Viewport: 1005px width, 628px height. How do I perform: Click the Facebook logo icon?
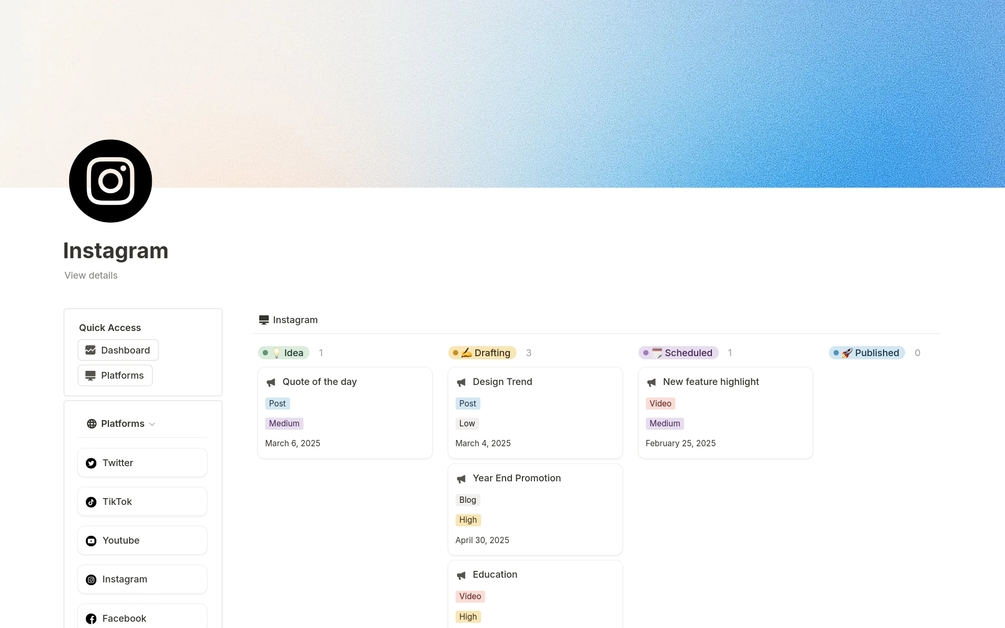click(x=91, y=618)
